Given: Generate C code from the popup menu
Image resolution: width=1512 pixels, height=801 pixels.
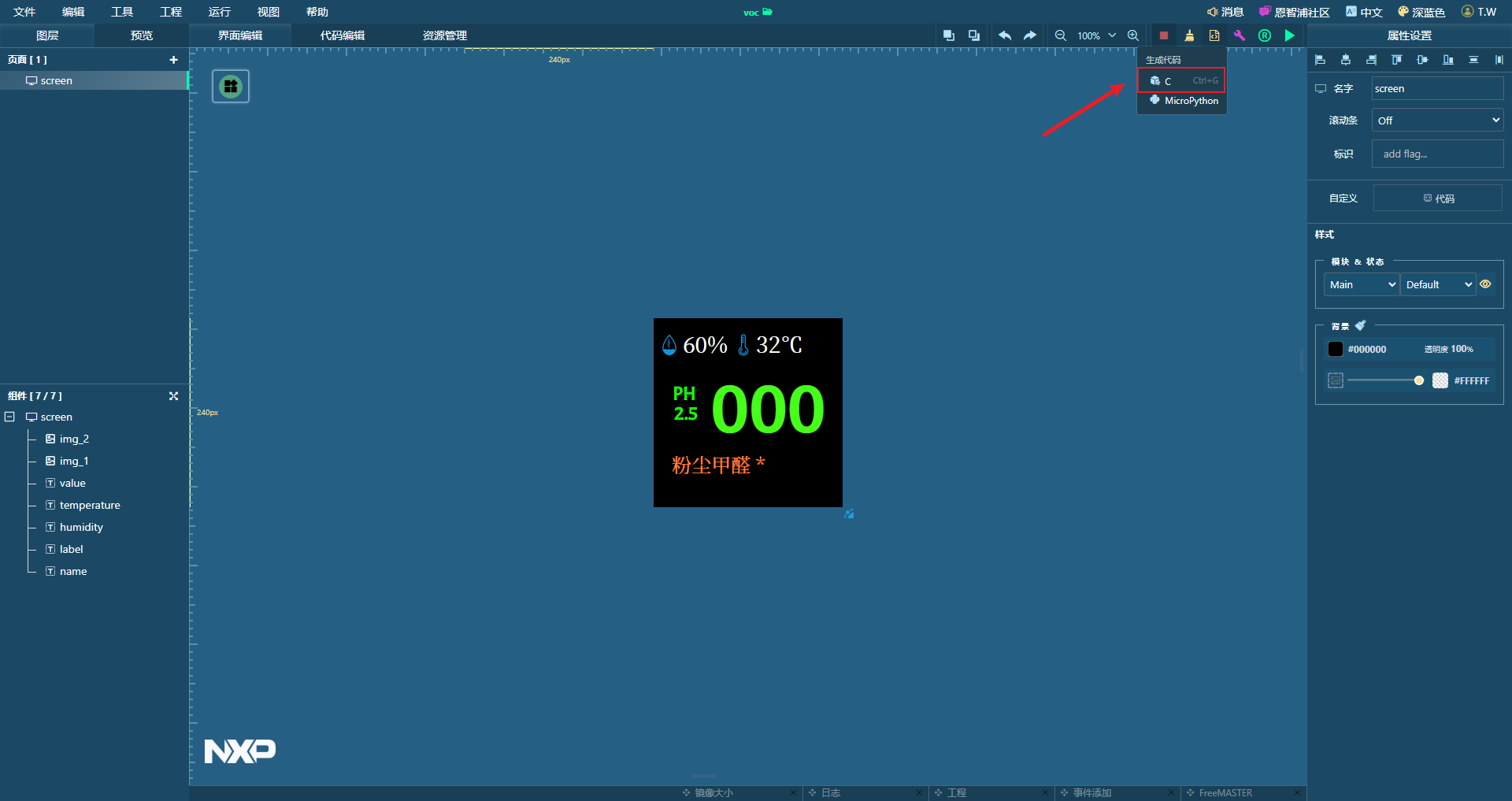Looking at the screenshot, I should [1180, 80].
